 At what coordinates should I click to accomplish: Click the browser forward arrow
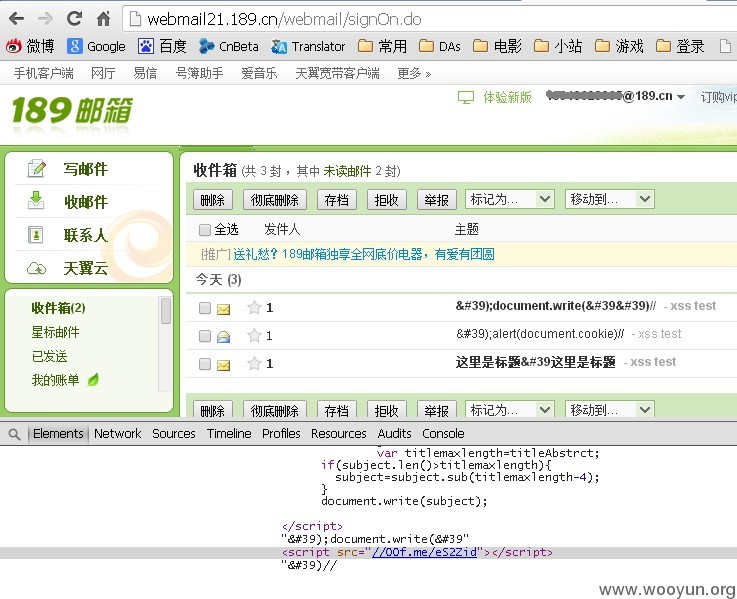(46, 19)
